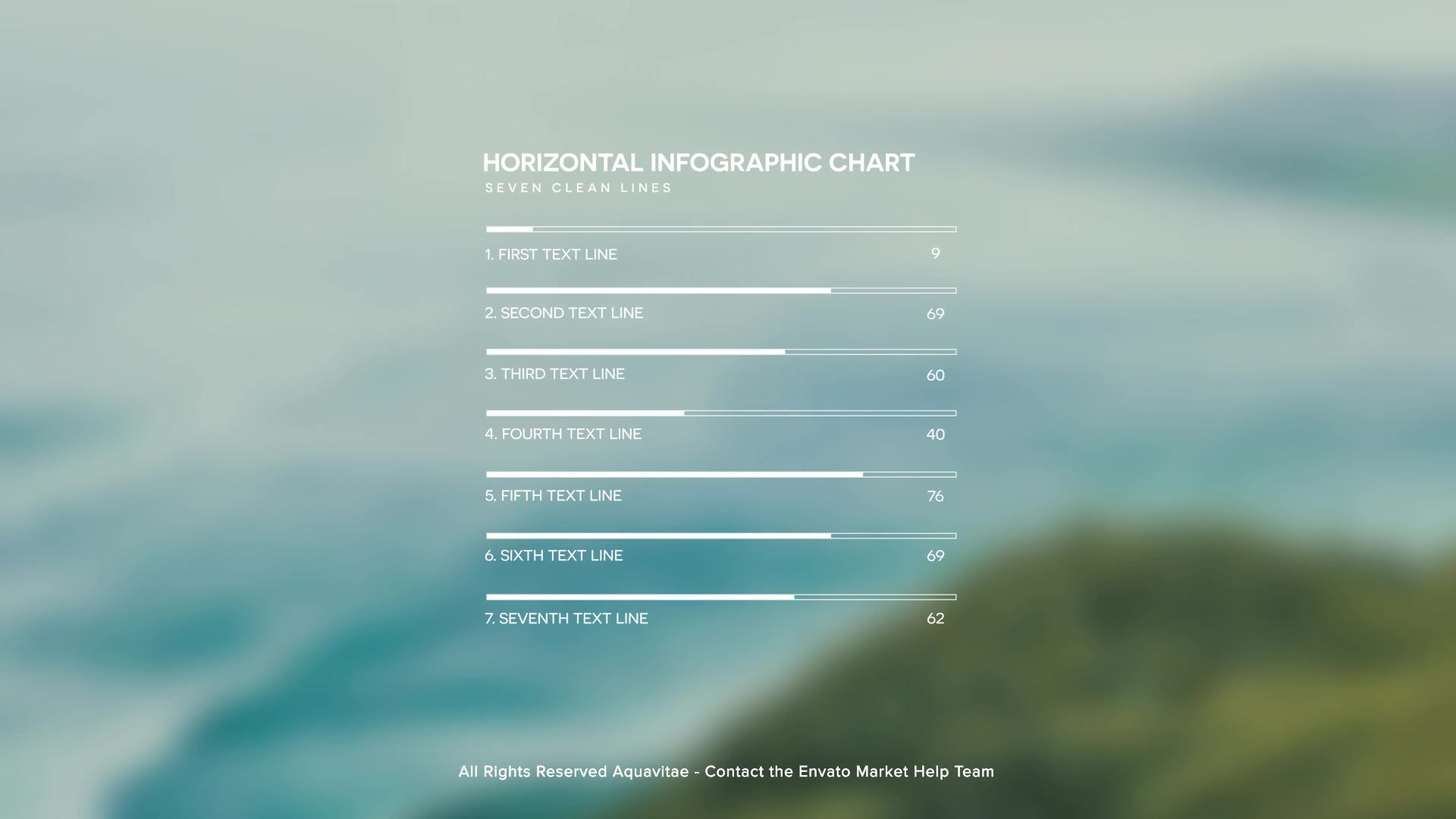The height and width of the screenshot is (819, 1456).
Task: Click the value 76 on fifth line
Action: (x=936, y=496)
